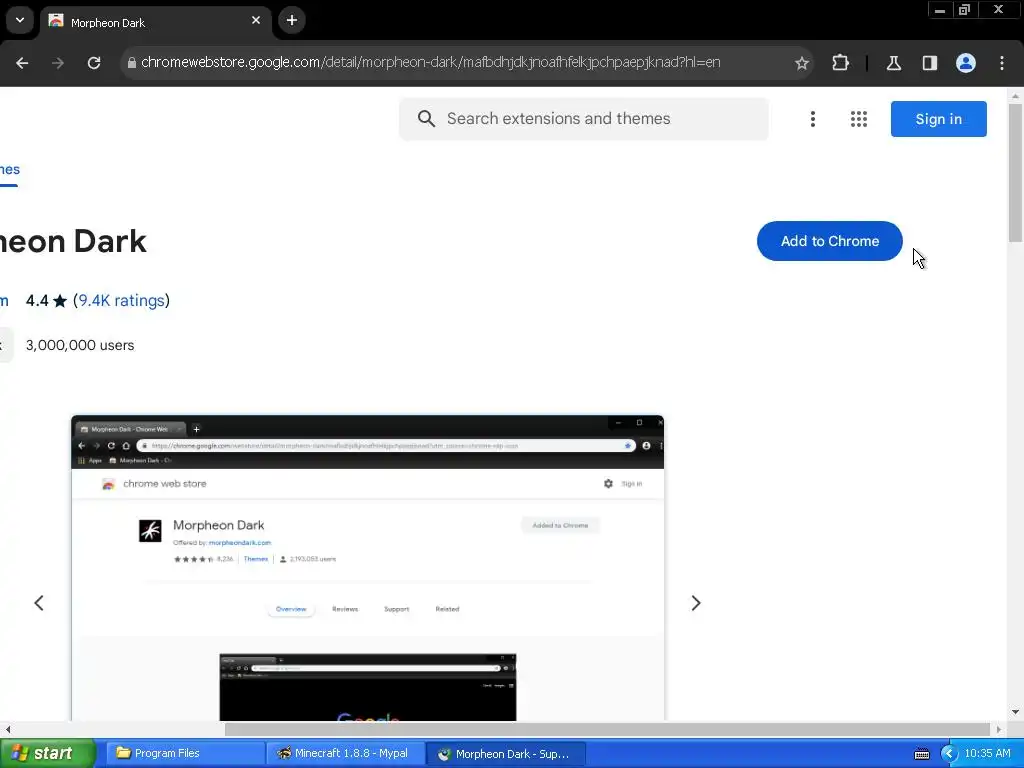Screen dimensions: 1024x768
Task: Switch to Program Files taskbar window
Action: [184, 753]
